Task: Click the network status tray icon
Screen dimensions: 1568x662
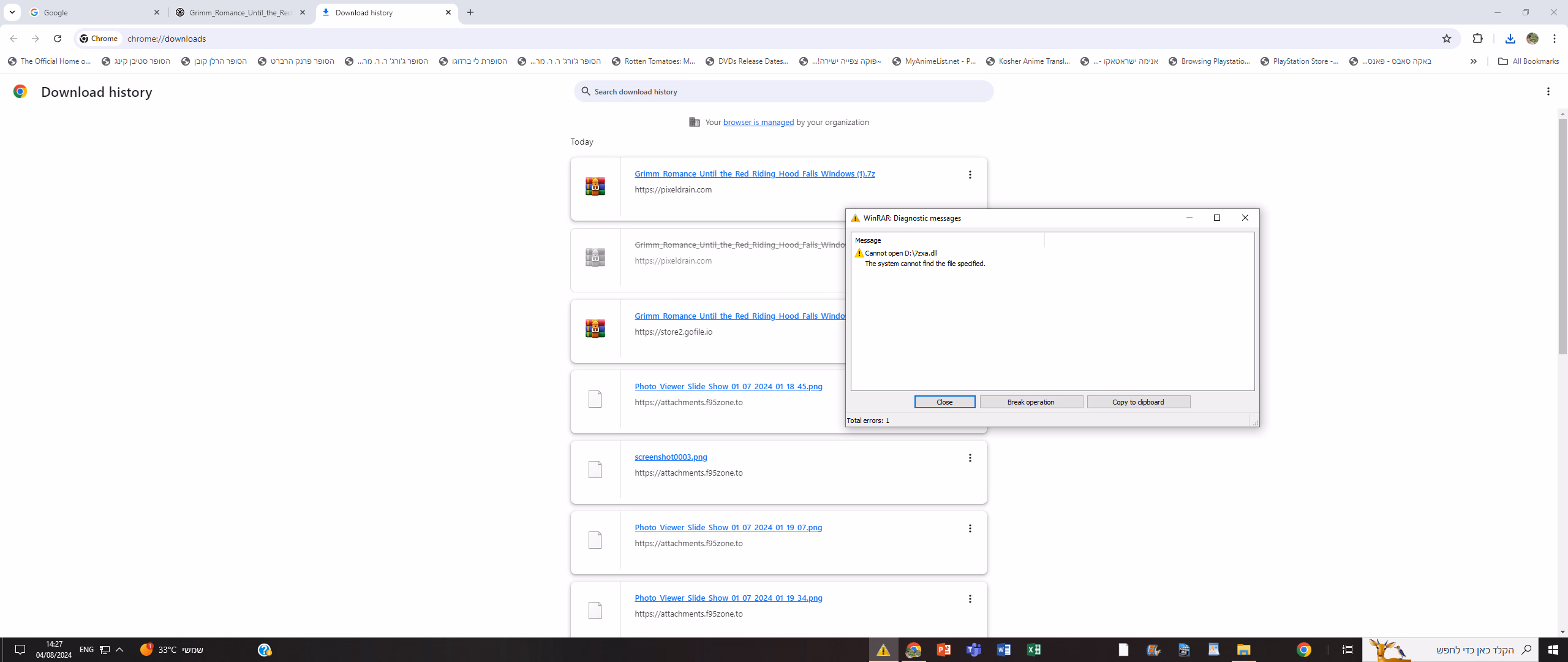Action: pos(105,650)
